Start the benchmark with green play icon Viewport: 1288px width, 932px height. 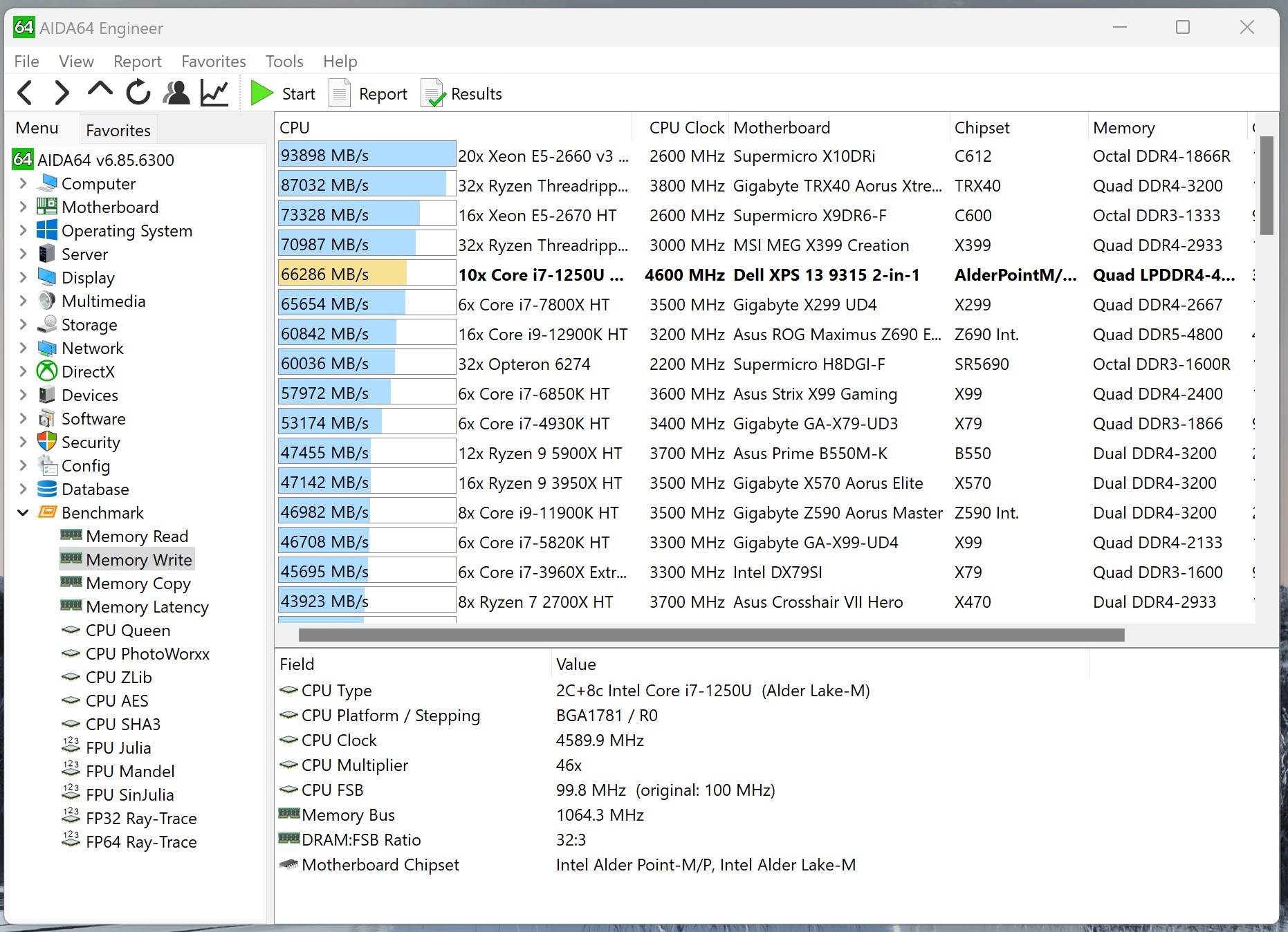point(261,93)
